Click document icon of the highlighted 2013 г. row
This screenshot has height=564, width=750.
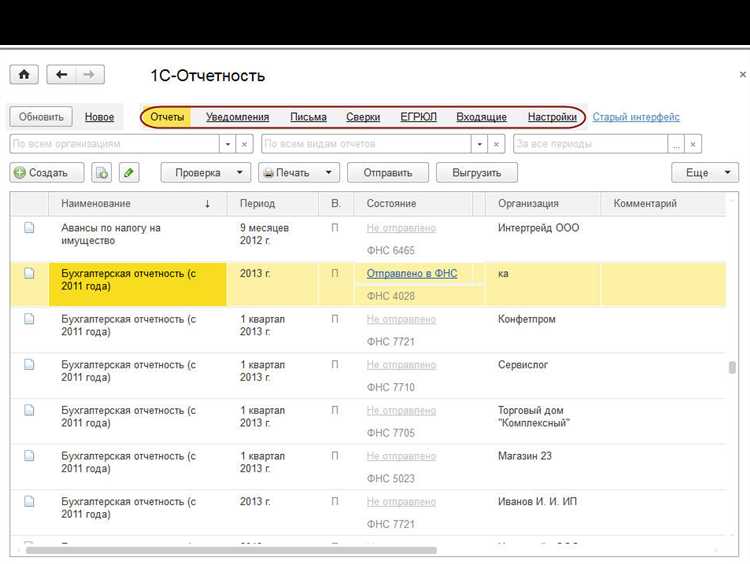29,273
